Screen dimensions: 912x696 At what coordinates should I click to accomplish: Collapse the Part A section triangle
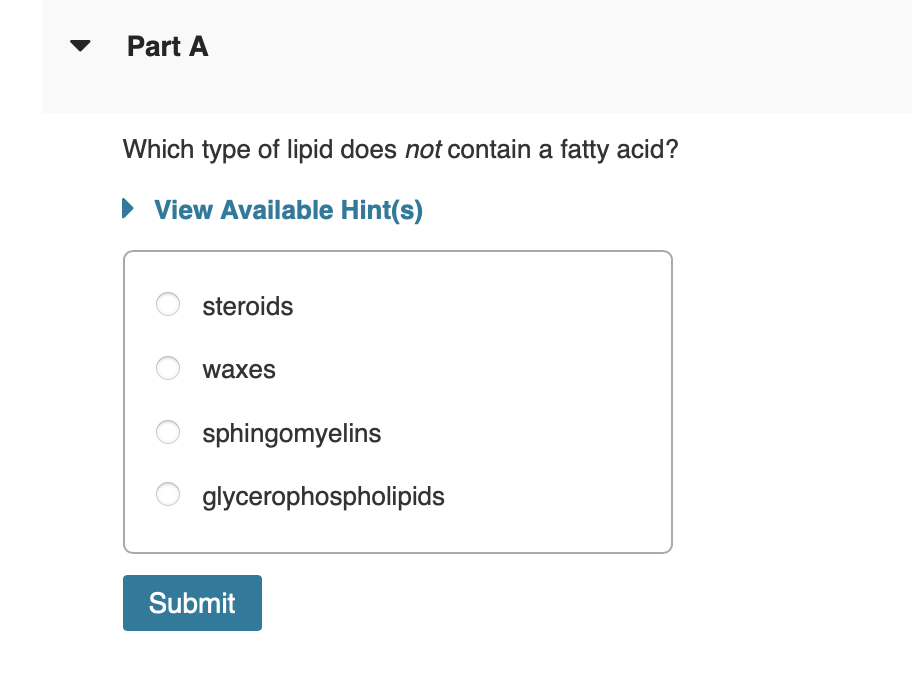click(x=80, y=46)
